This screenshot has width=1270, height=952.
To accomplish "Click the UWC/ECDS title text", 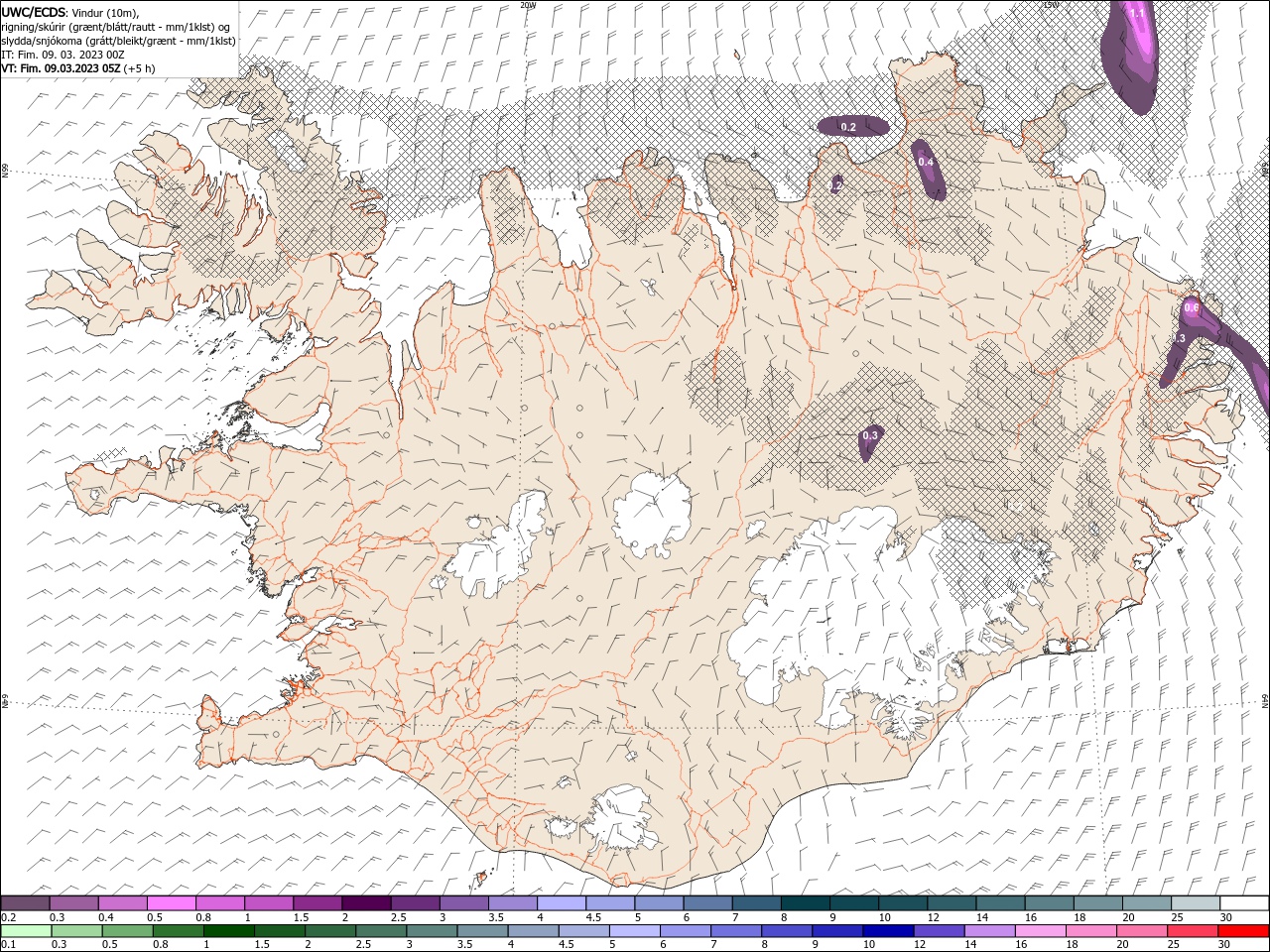I will click(34, 12).
